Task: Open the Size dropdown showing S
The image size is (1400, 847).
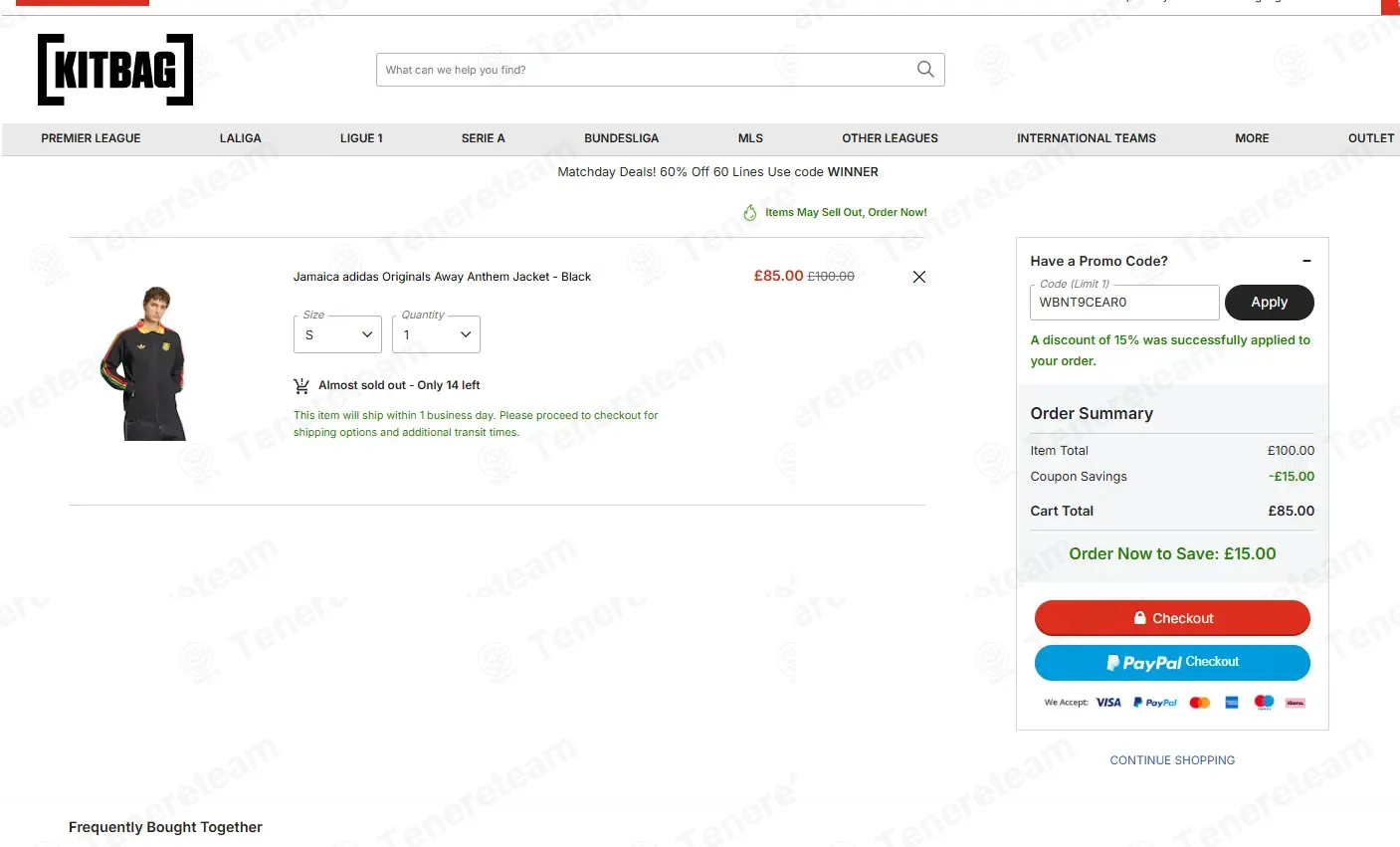Action: pos(337,334)
